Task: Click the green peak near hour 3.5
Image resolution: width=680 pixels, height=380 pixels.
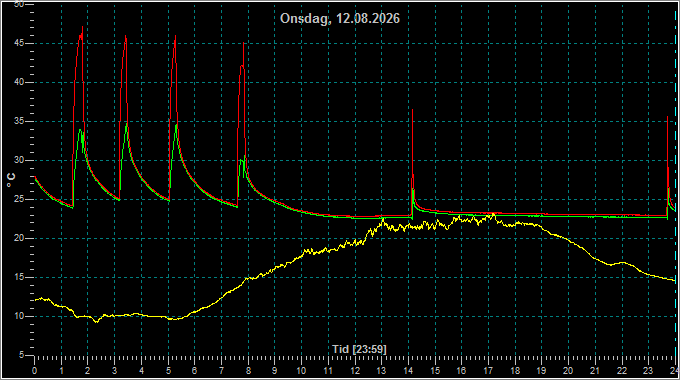Action: coord(126,124)
